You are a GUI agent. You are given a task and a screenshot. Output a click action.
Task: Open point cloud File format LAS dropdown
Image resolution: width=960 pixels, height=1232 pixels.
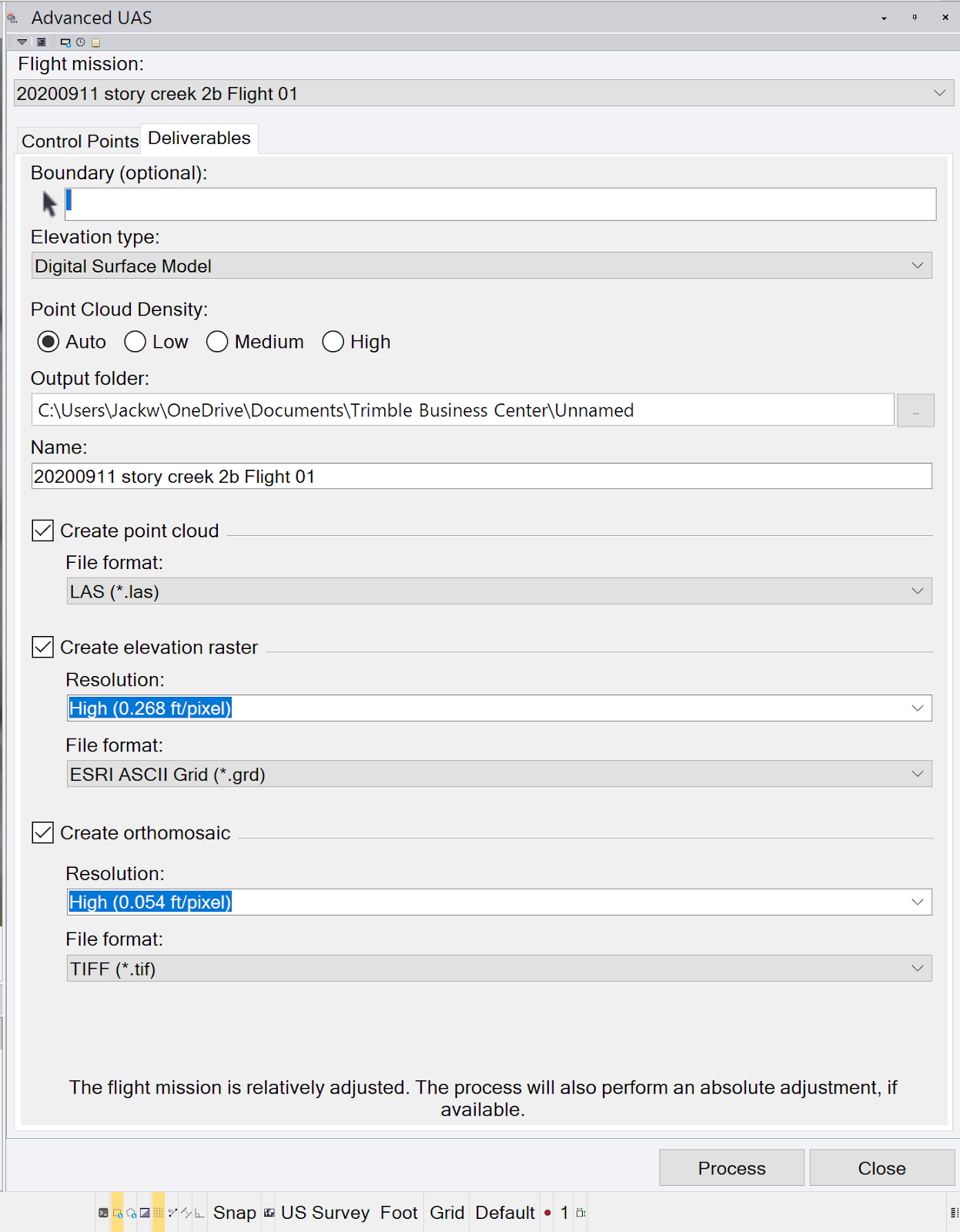(x=499, y=591)
